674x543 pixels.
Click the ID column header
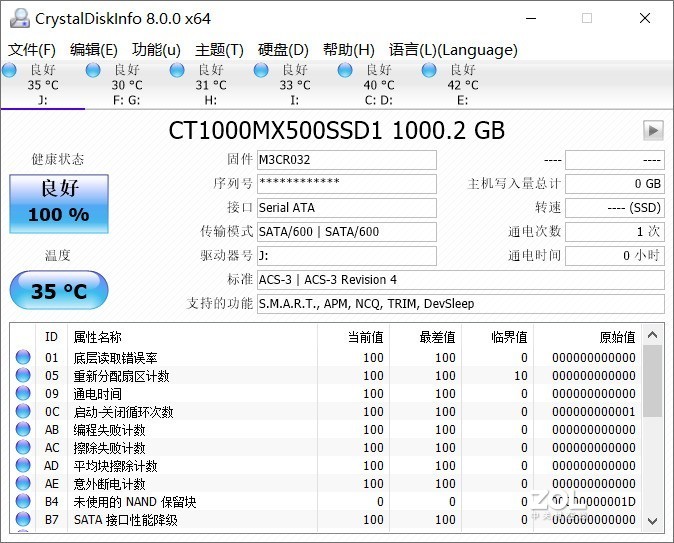pyautogui.click(x=51, y=337)
